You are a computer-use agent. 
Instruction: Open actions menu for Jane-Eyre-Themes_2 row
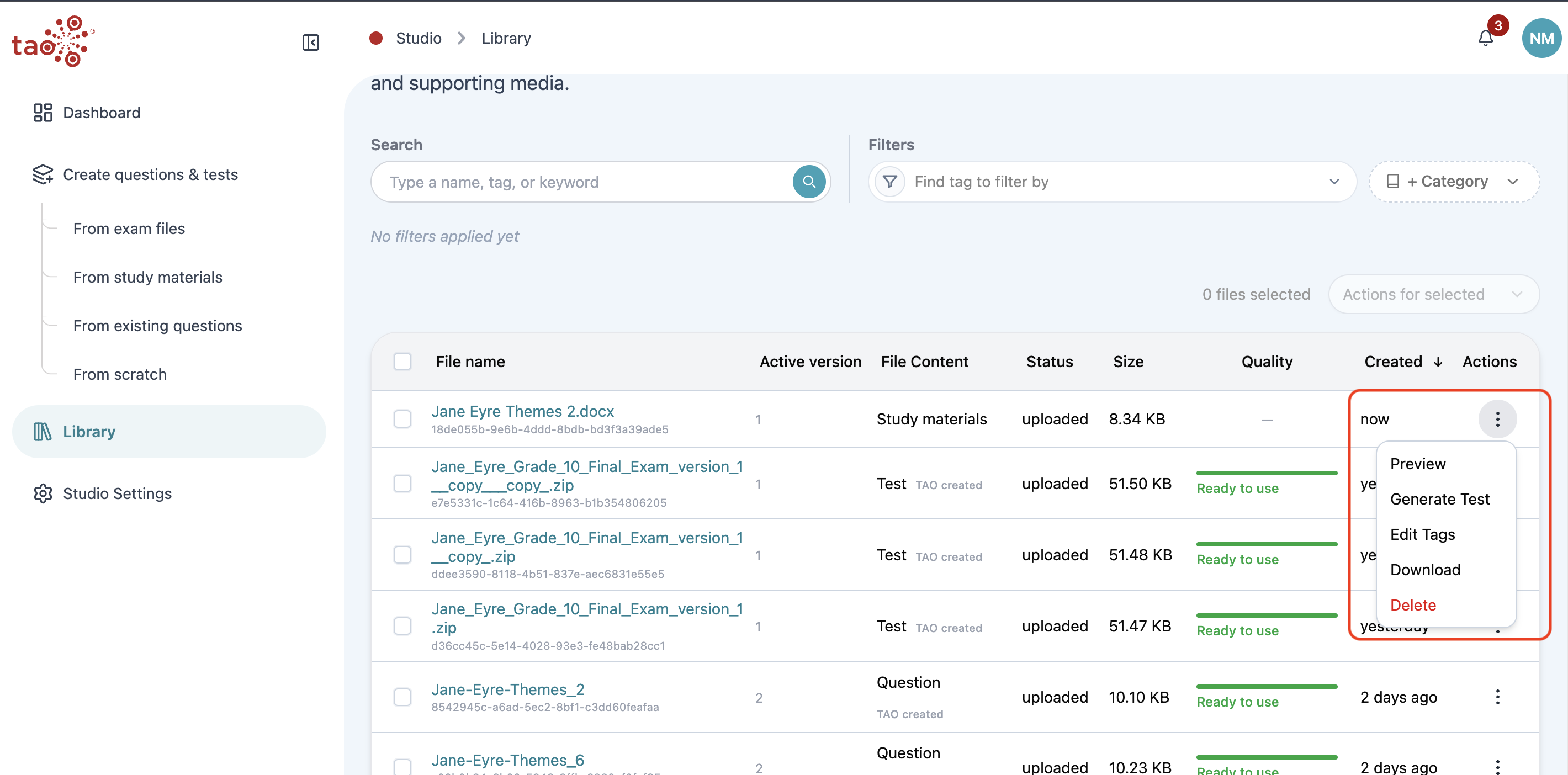click(1497, 697)
